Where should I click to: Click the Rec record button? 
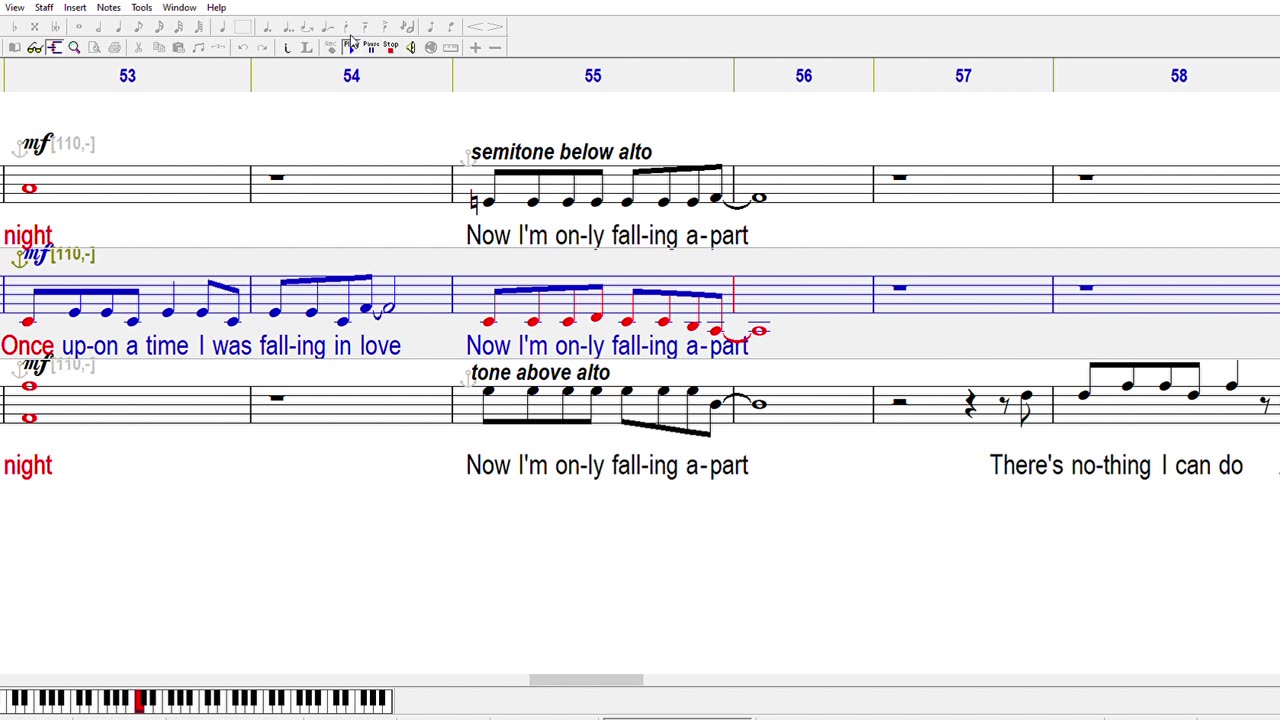pos(331,47)
